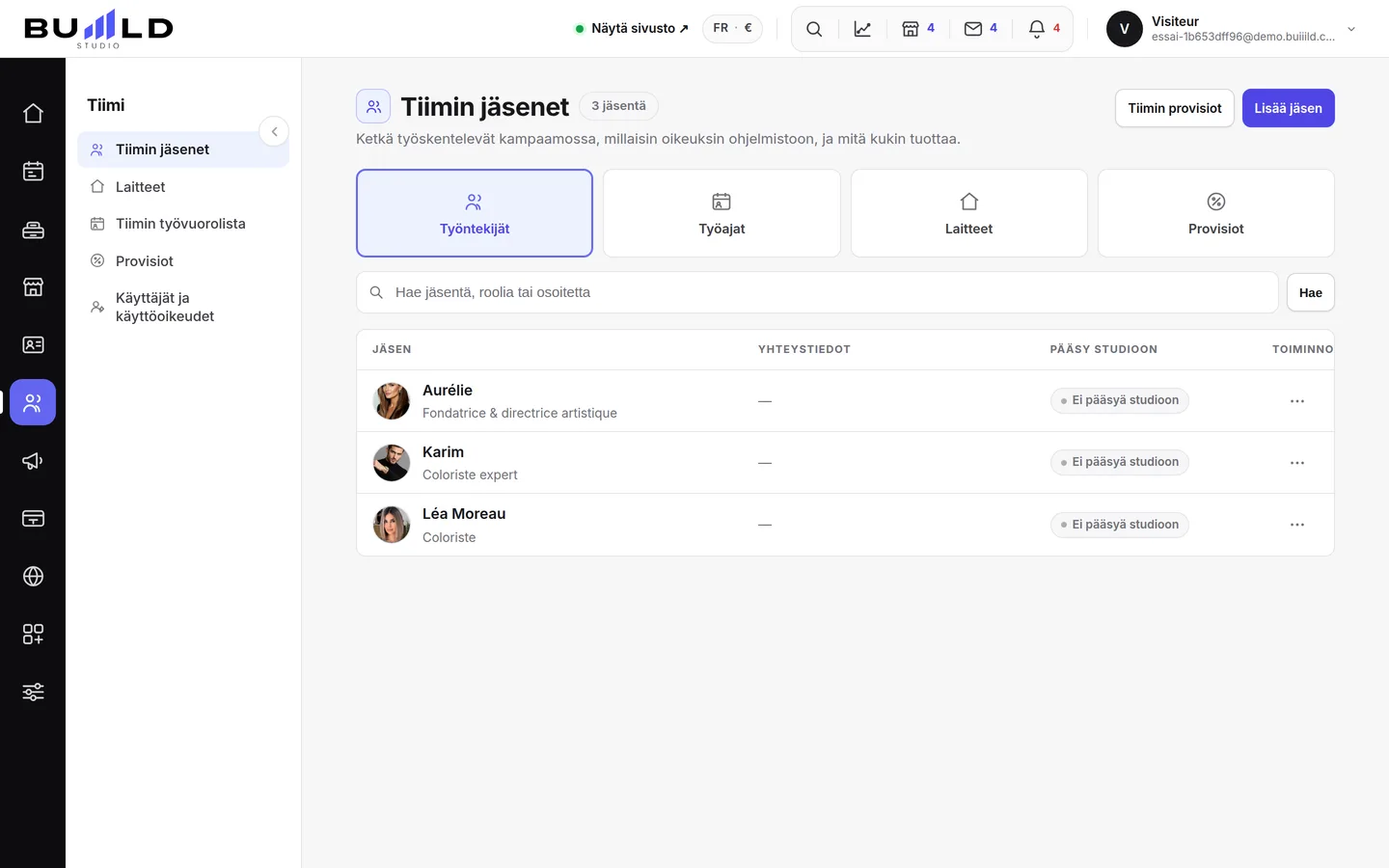Open the bell notifications icon
Image resolution: width=1389 pixels, height=868 pixels.
pos(1044,29)
